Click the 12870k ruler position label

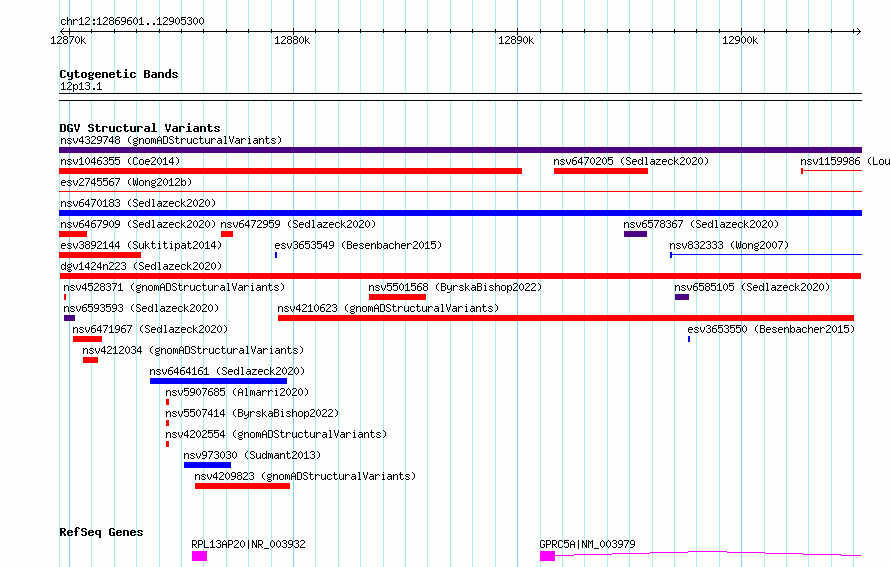coord(69,40)
